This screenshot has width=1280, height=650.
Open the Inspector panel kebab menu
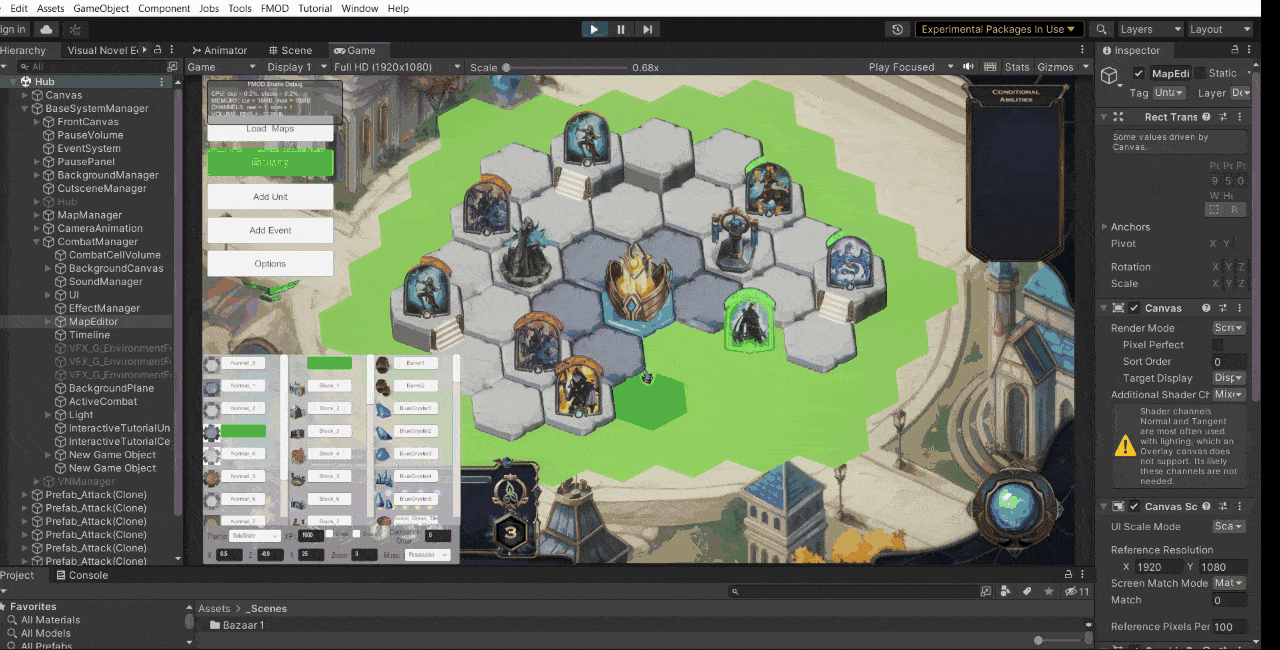pyautogui.click(x=1249, y=50)
